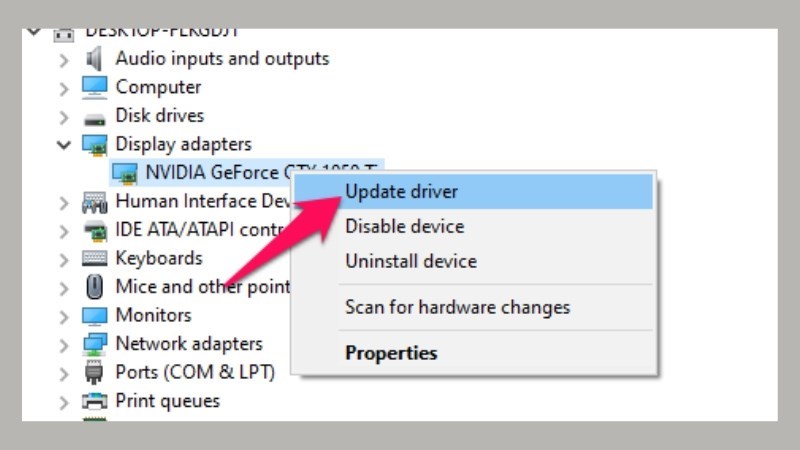The height and width of the screenshot is (450, 800).
Task: Choose Update driver from the context menu
Action: coord(401,191)
